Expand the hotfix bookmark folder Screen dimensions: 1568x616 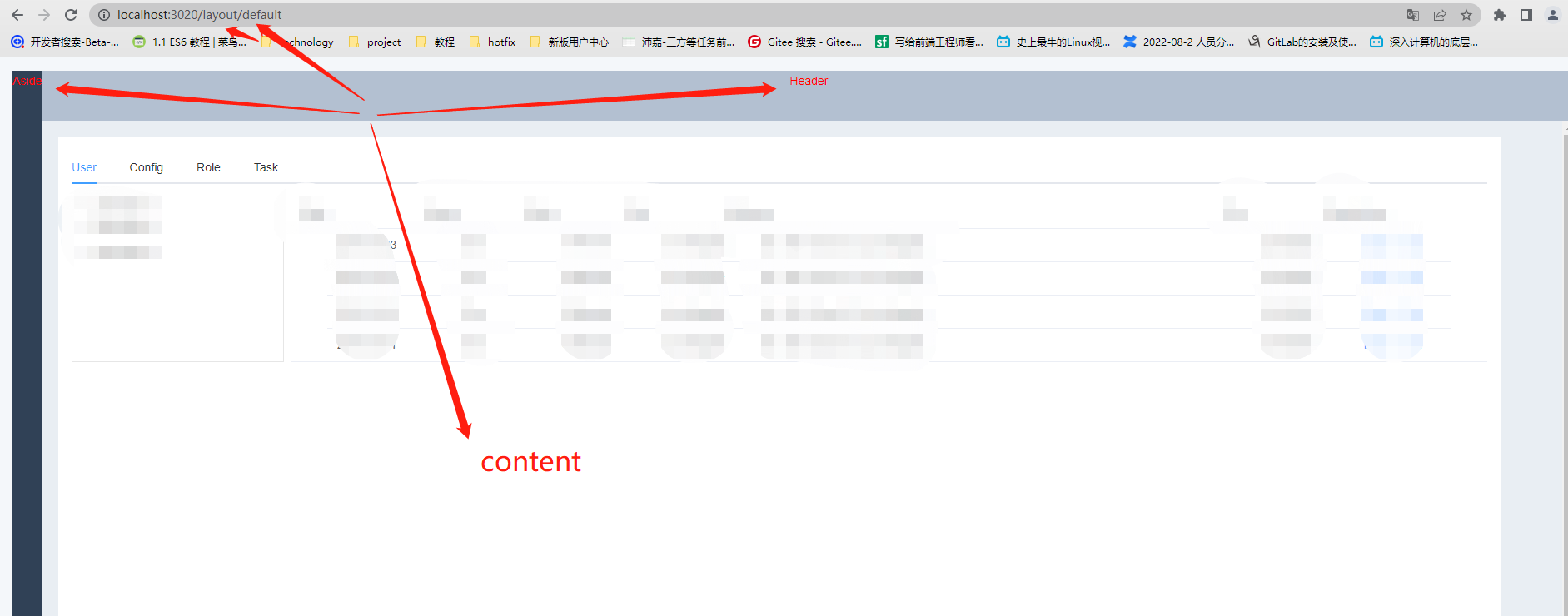[492, 42]
